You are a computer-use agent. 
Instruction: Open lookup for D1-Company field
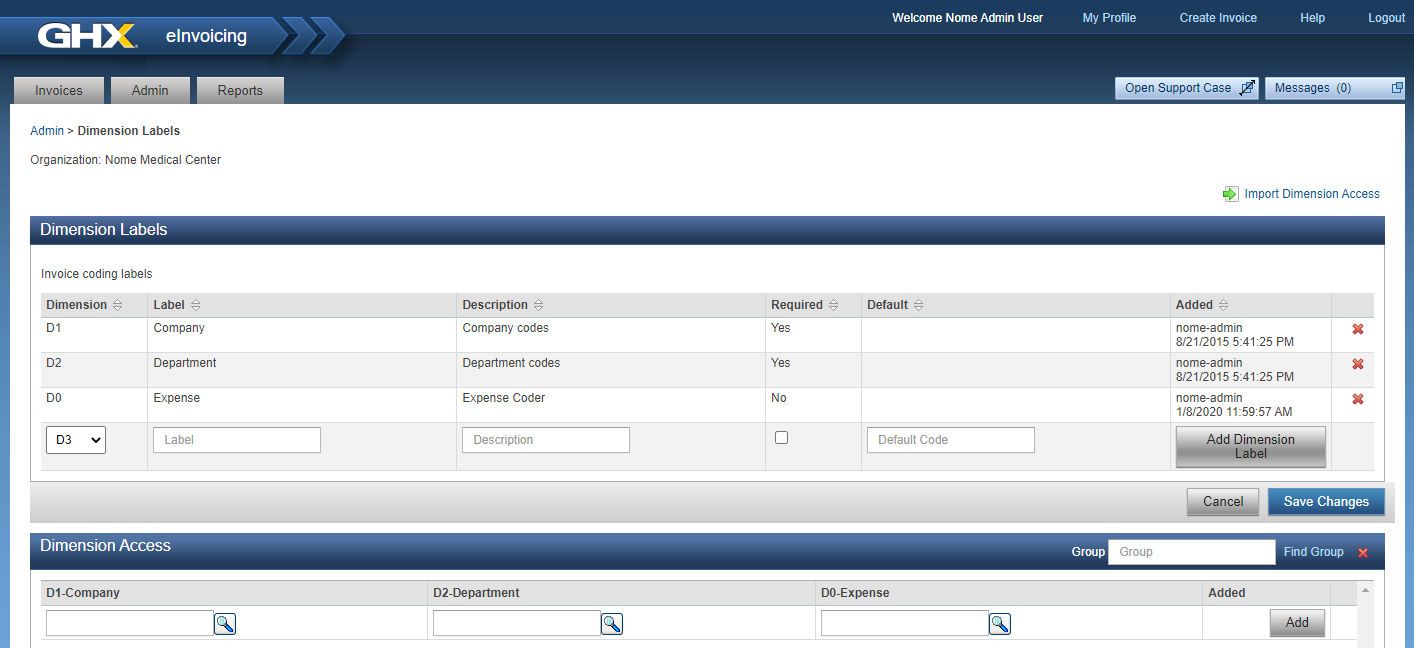tap(225, 624)
